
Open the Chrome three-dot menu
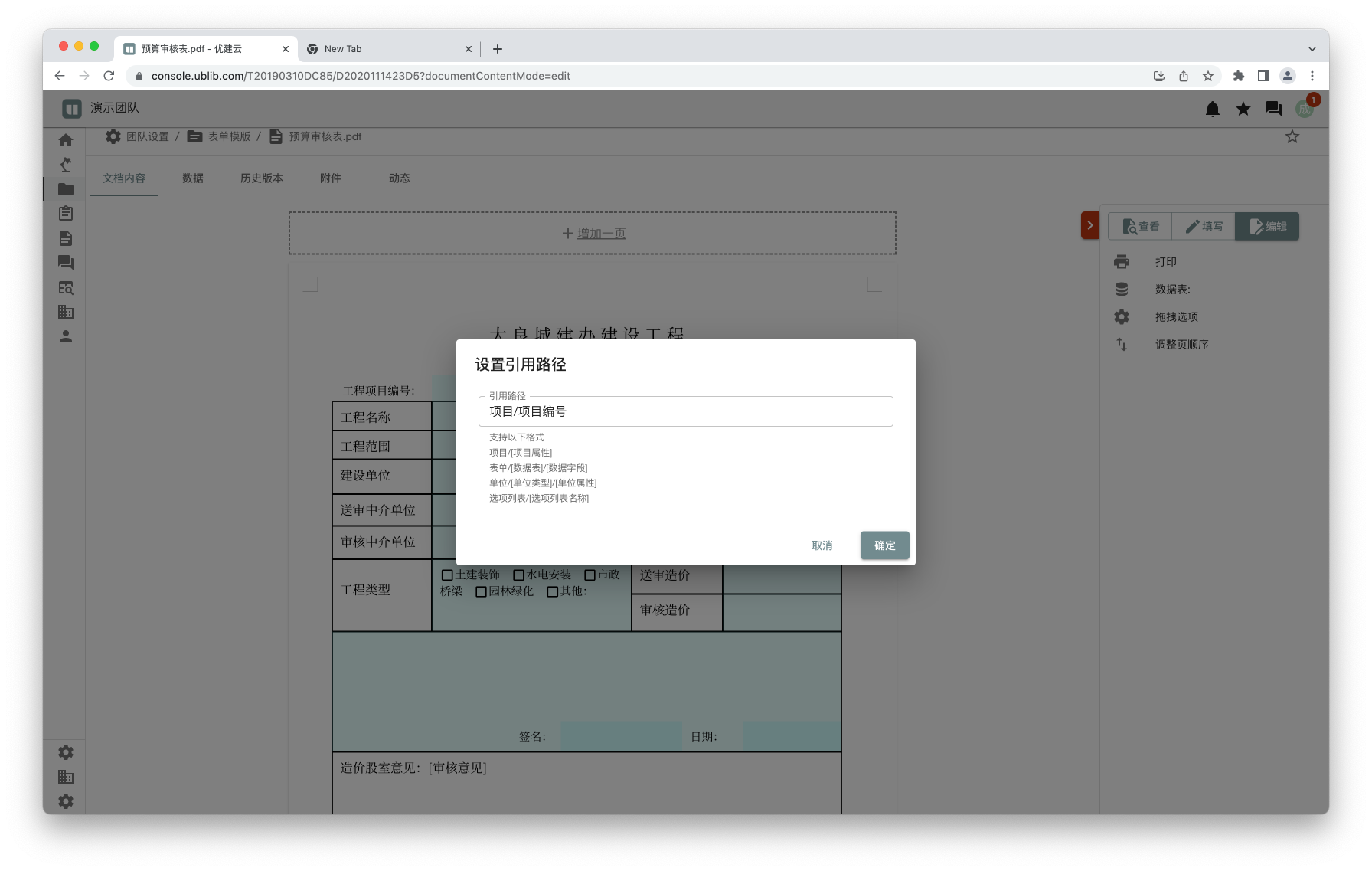pos(1312,76)
